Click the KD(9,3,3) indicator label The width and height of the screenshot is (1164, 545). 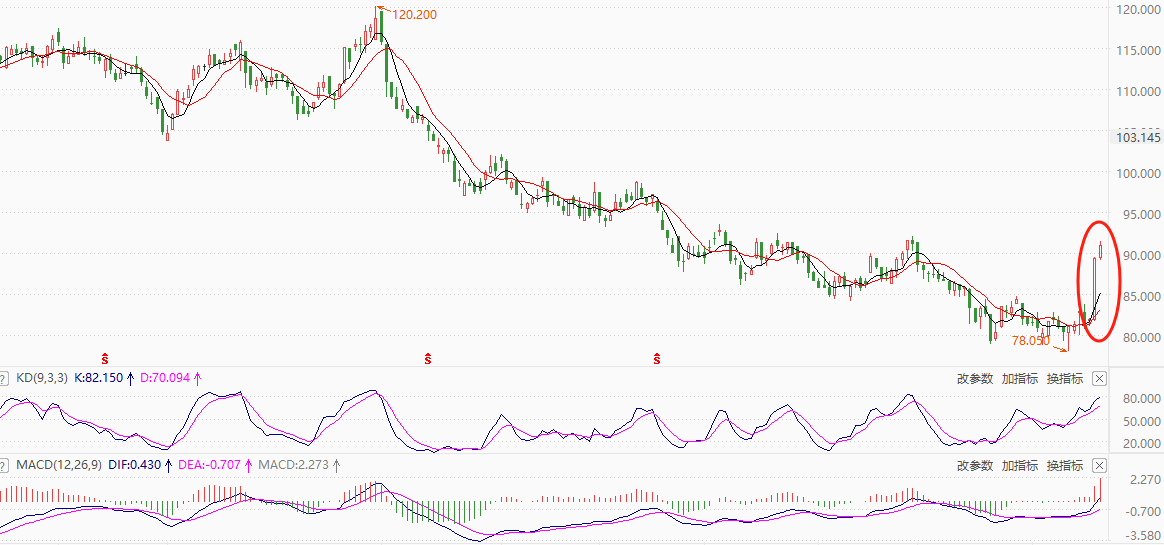(42, 379)
